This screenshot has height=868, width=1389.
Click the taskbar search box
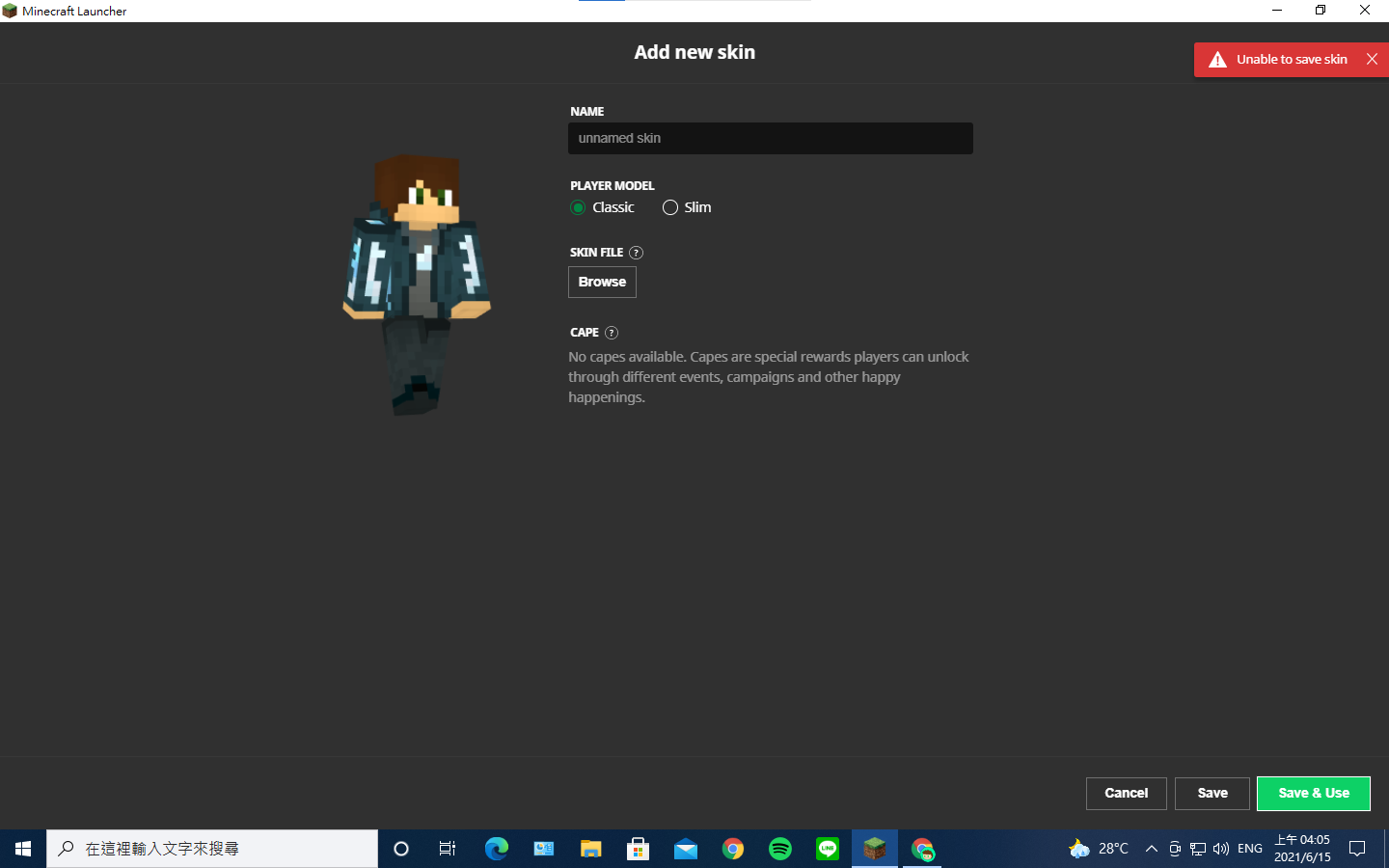(212, 849)
